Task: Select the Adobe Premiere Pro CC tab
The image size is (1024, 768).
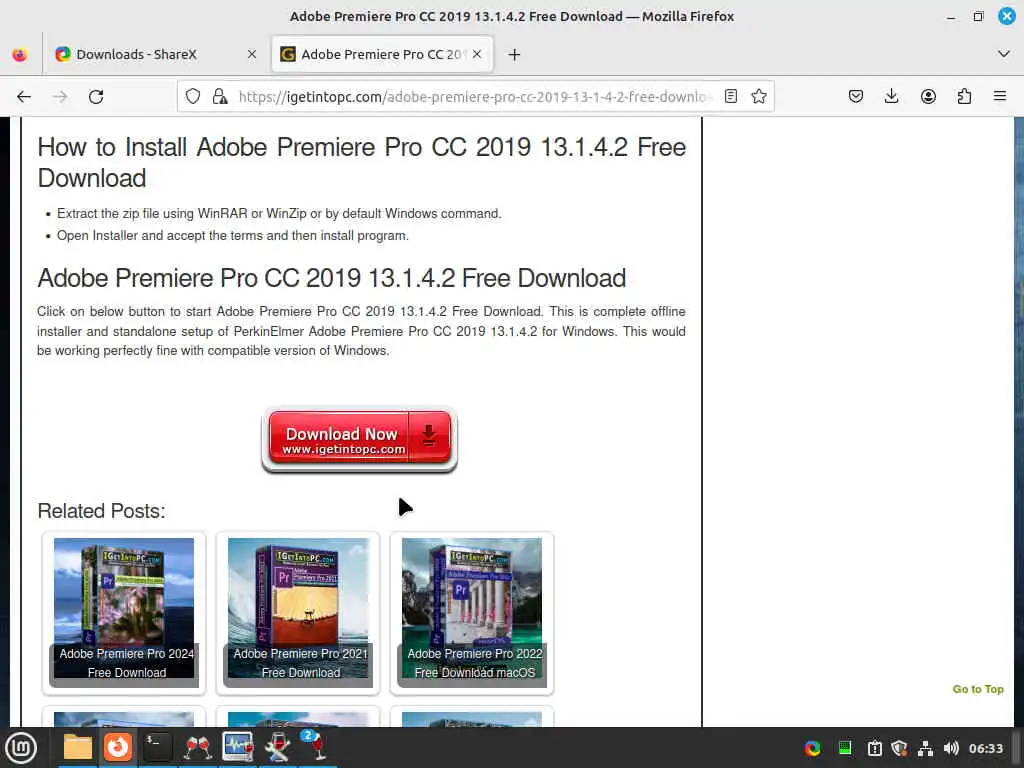Action: pyautogui.click(x=382, y=55)
